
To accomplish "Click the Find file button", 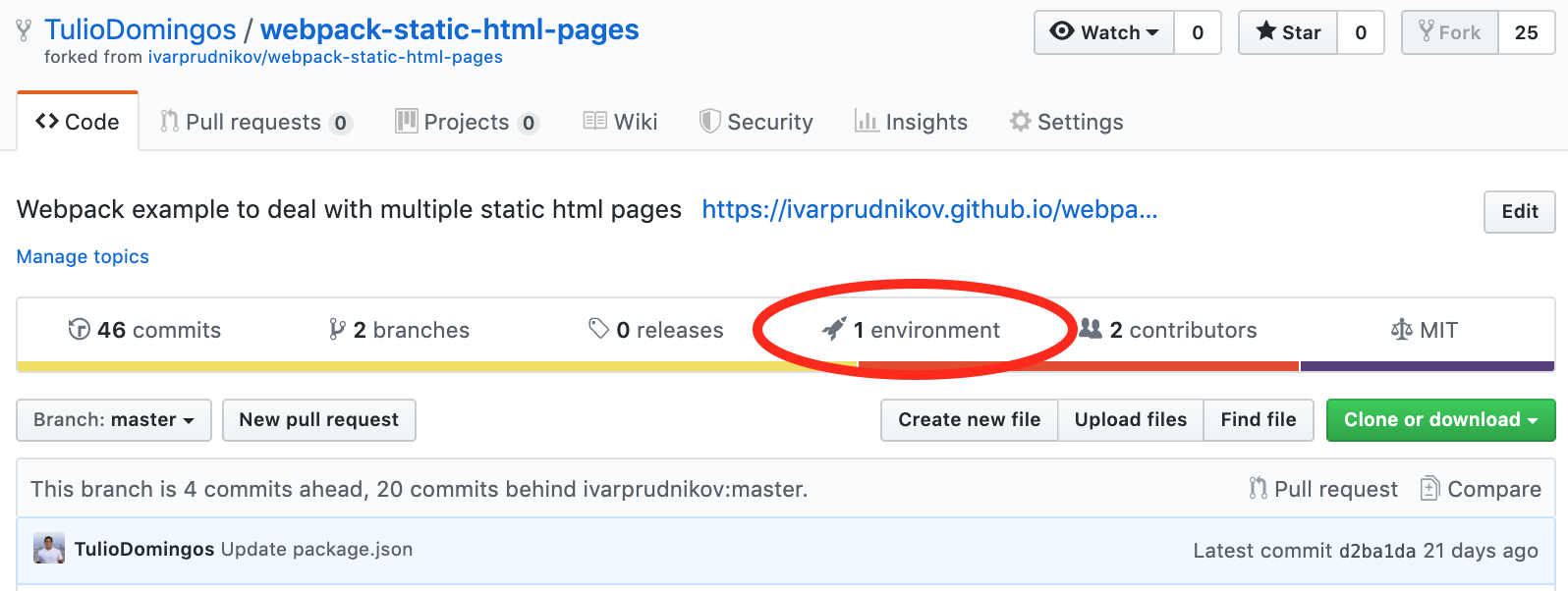I will pyautogui.click(x=1259, y=420).
